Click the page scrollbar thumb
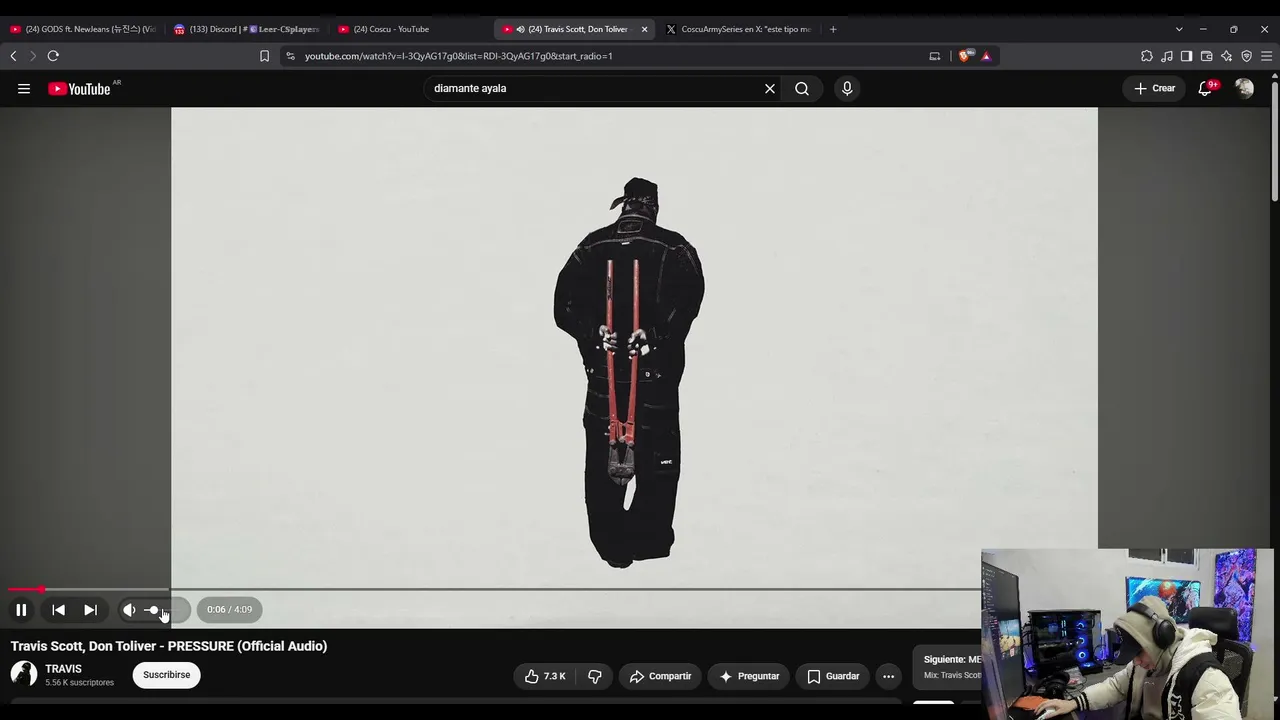 1275,140
